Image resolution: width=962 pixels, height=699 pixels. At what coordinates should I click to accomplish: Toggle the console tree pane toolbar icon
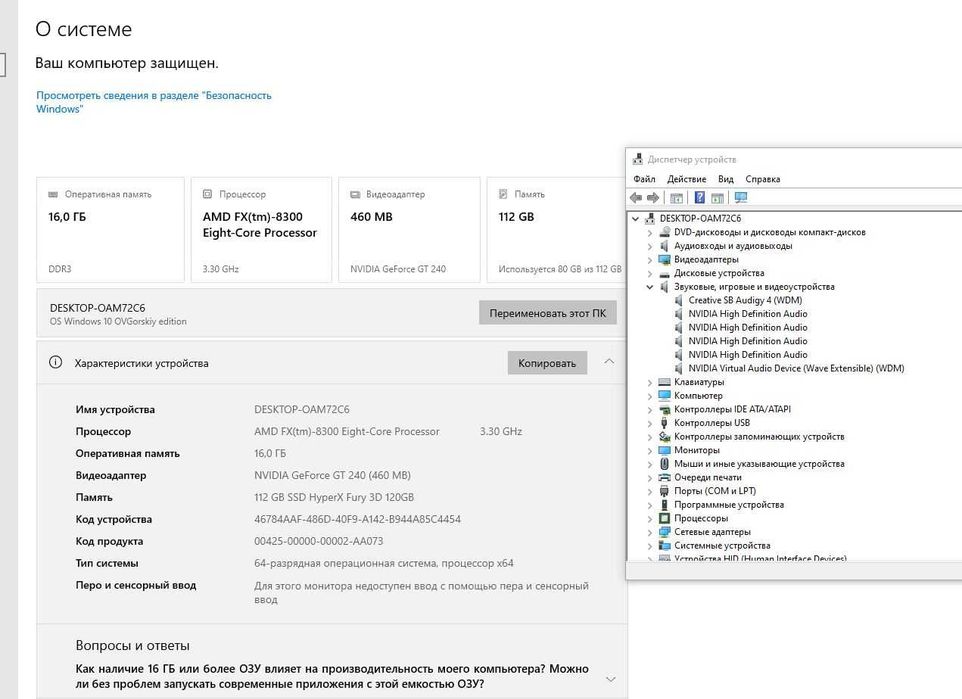pyautogui.click(x=677, y=198)
